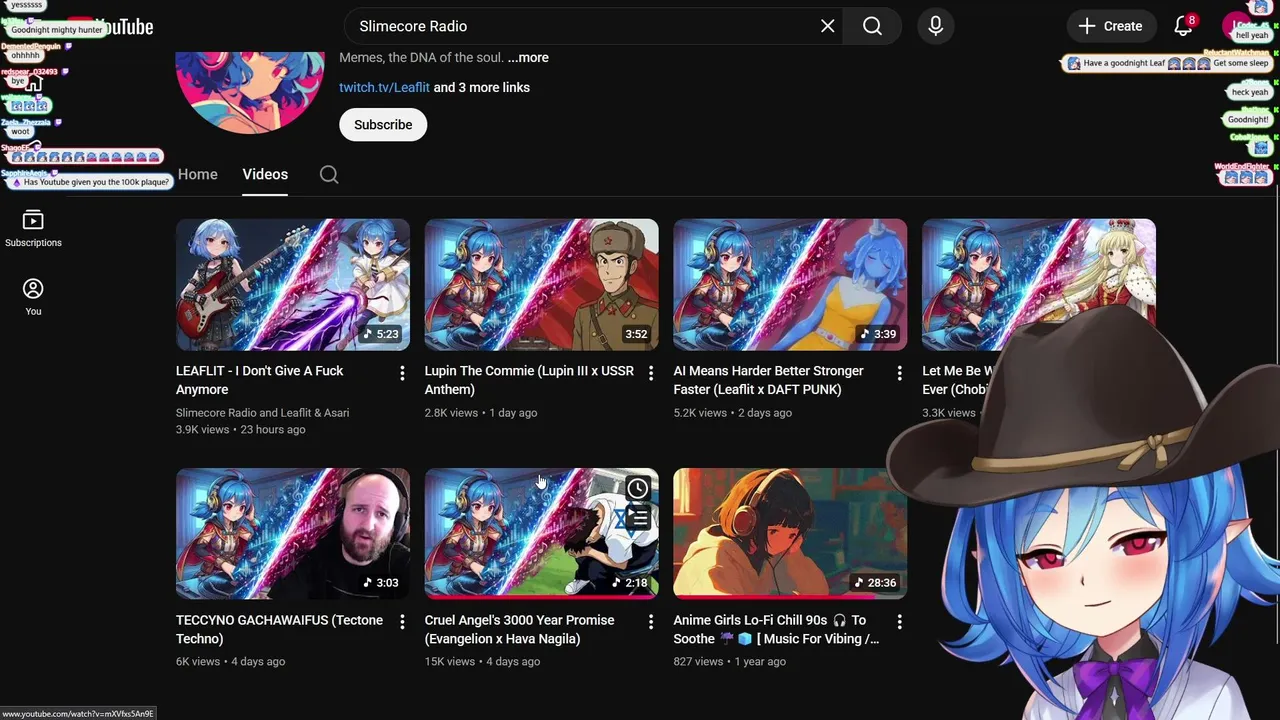Open options menu for LEAFLIT I Don't Give video
This screenshot has width=1280, height=720.
[402, 373]
